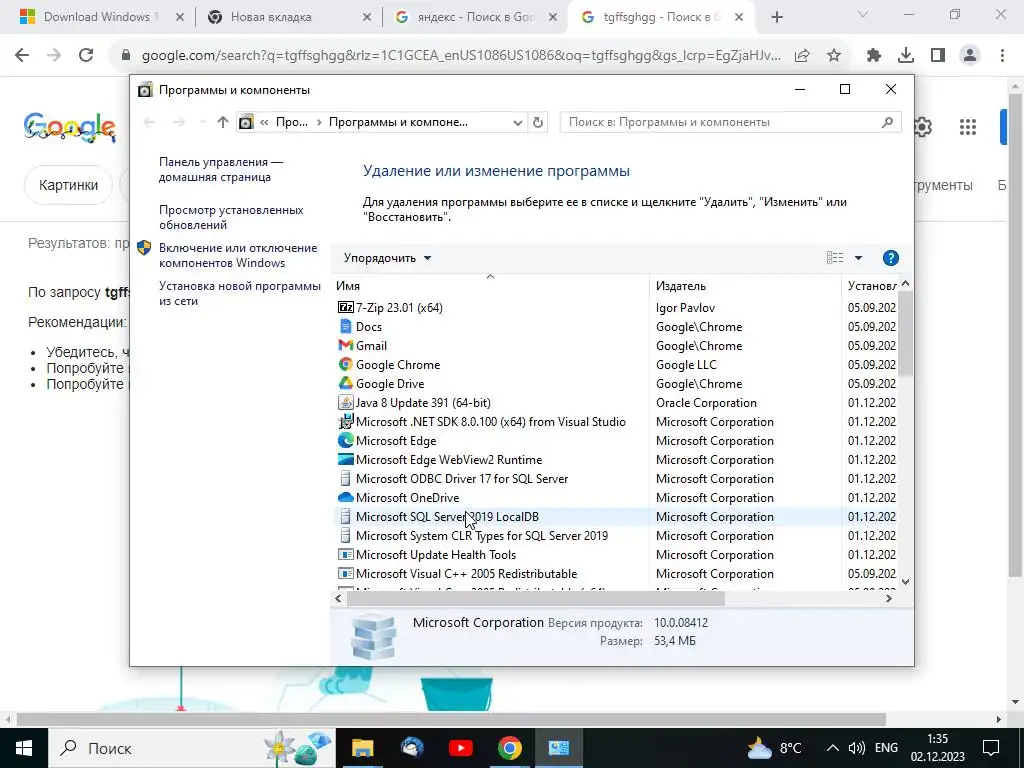The height and width of the screenshot is (768, 1024).
Task: Select Microsoft System CLR Types row
Action: 616,536
